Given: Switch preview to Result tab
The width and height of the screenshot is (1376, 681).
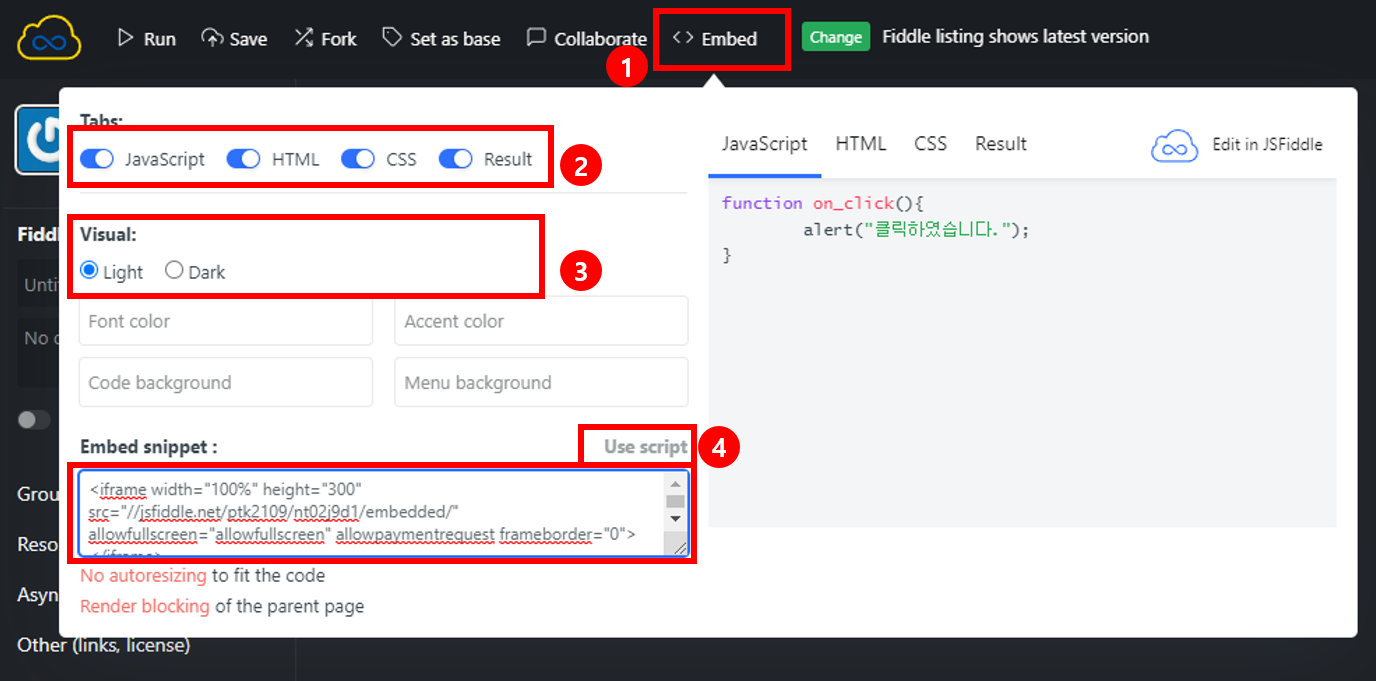Looking at the screenshot, I should 1001,144.
